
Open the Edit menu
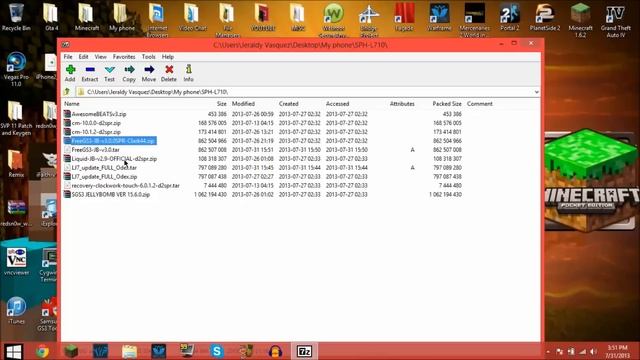[x=83, y=57]
